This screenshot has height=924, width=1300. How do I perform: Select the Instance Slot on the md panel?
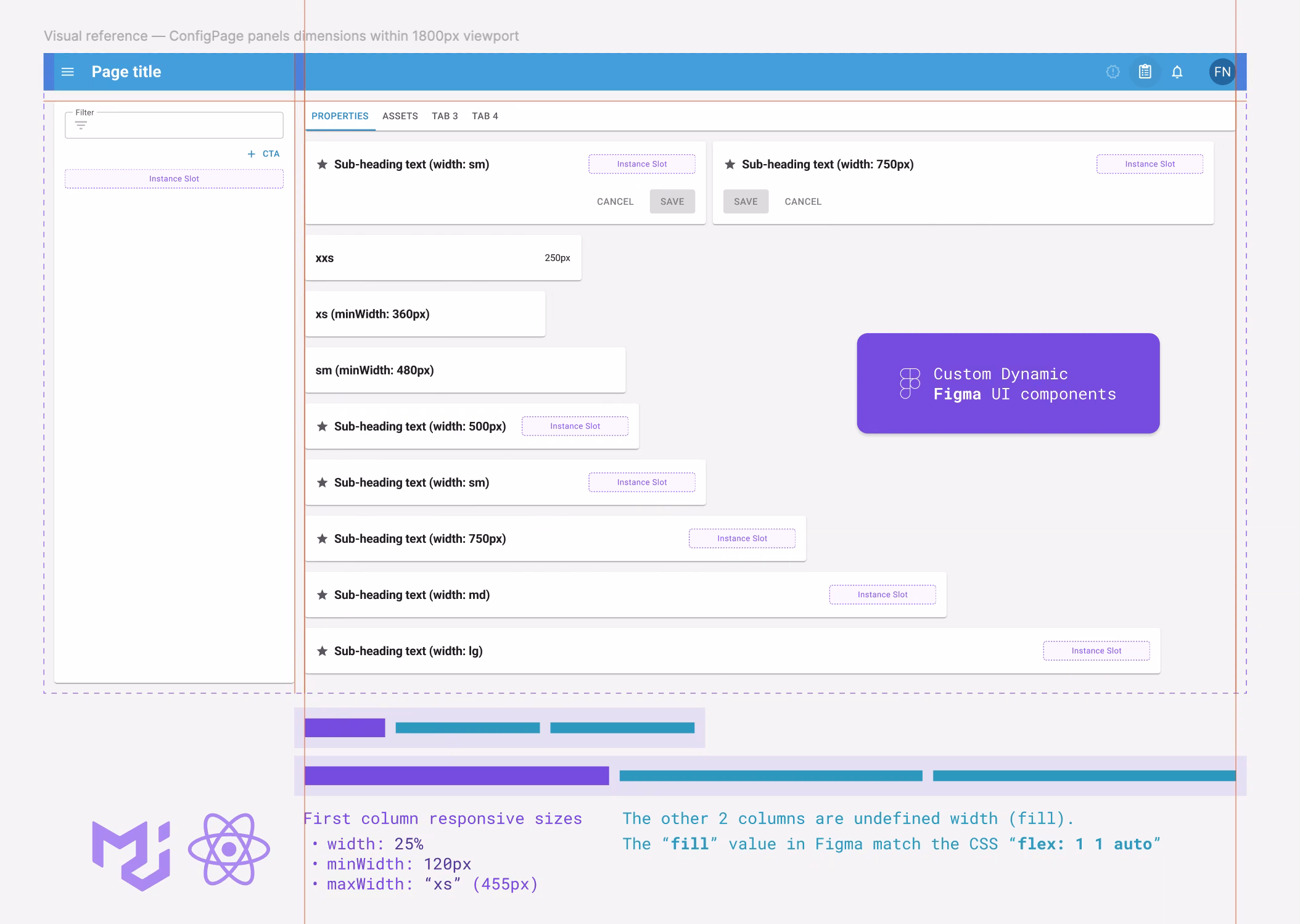(x=882, y=595)
